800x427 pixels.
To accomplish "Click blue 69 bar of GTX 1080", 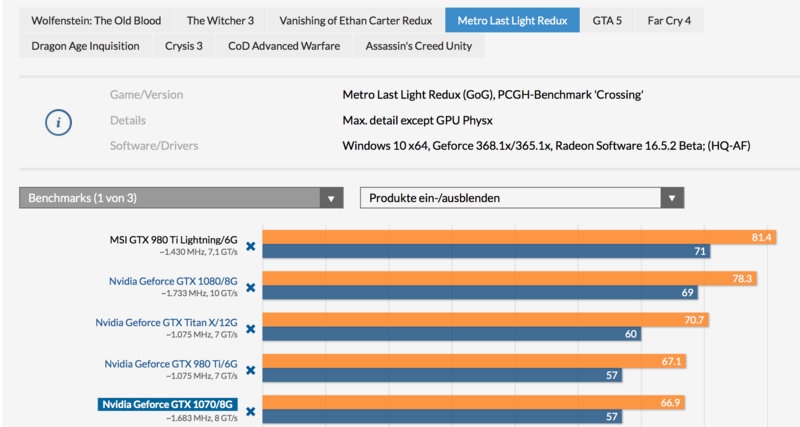I will click(480, 292).
